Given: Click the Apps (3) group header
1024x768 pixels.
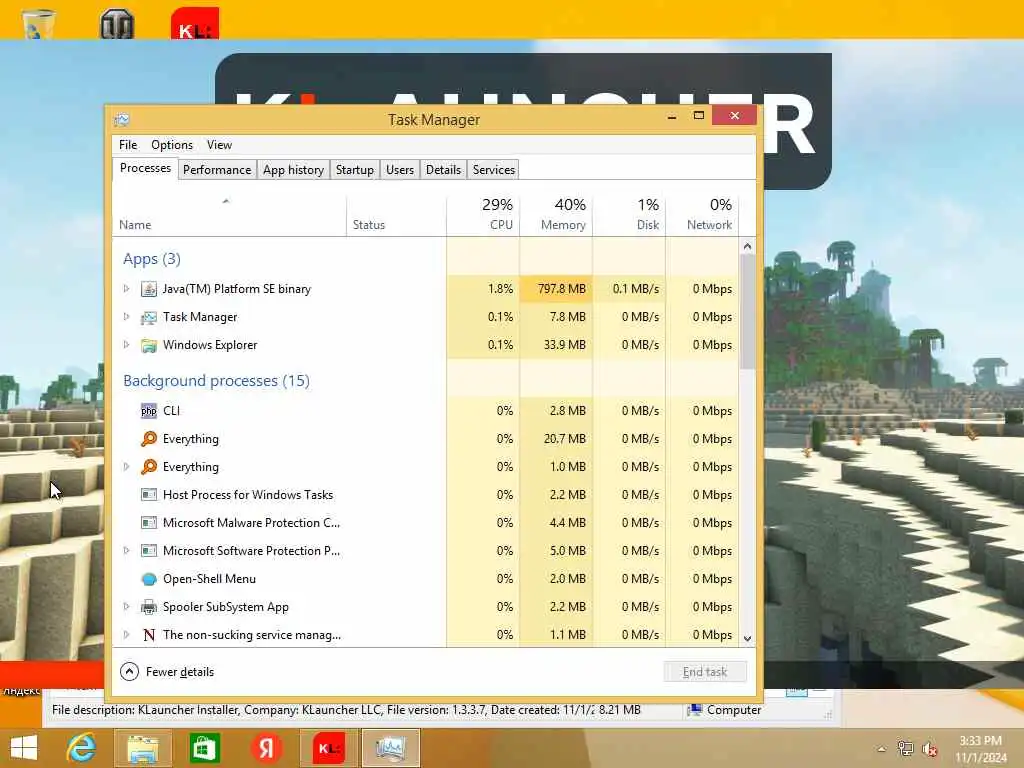Looking at the screenshot, I should (x=152, y=259).
